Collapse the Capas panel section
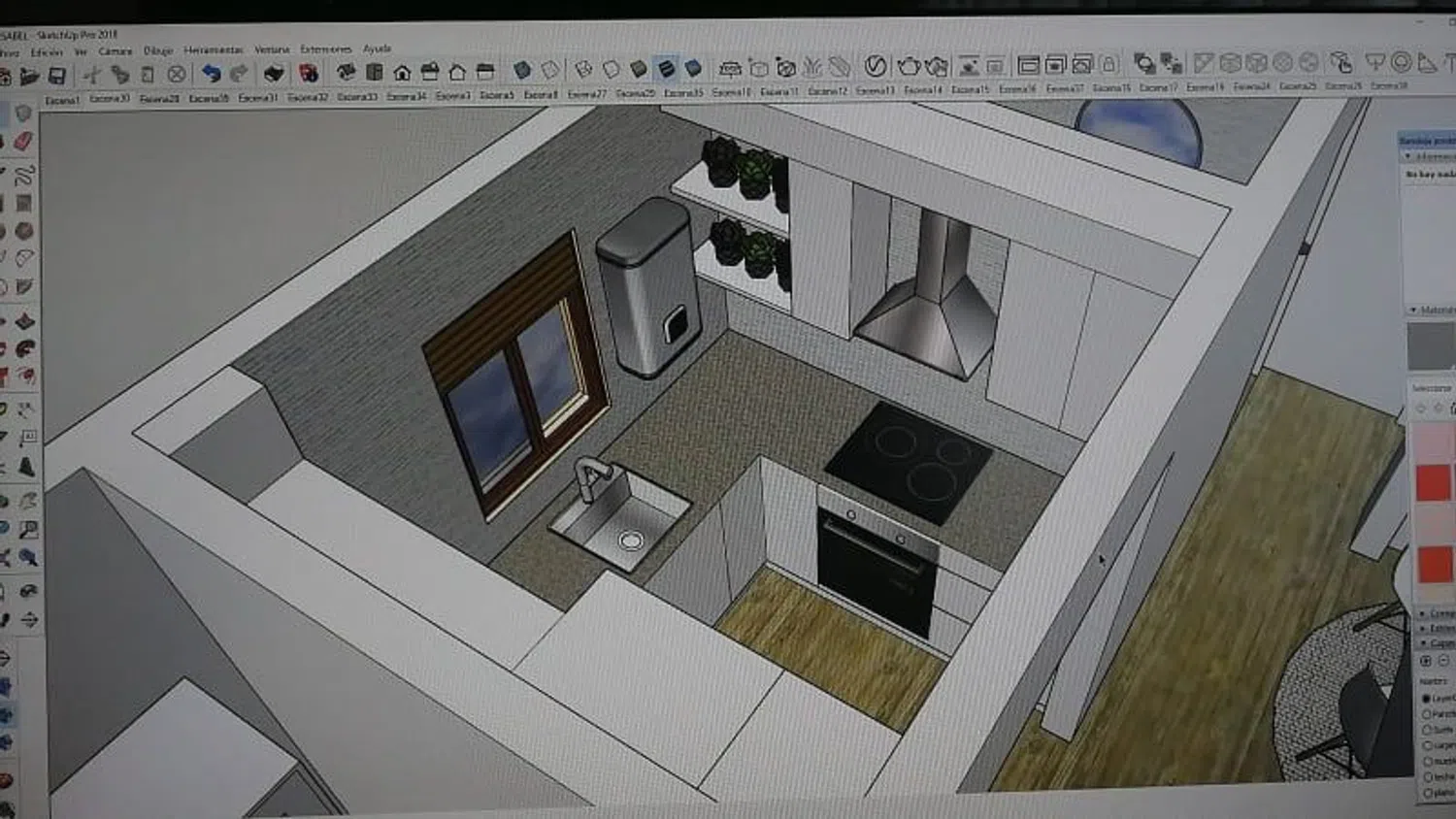Image resolution: width=1456 pixels, height=819 pixels. [1424, 642]
